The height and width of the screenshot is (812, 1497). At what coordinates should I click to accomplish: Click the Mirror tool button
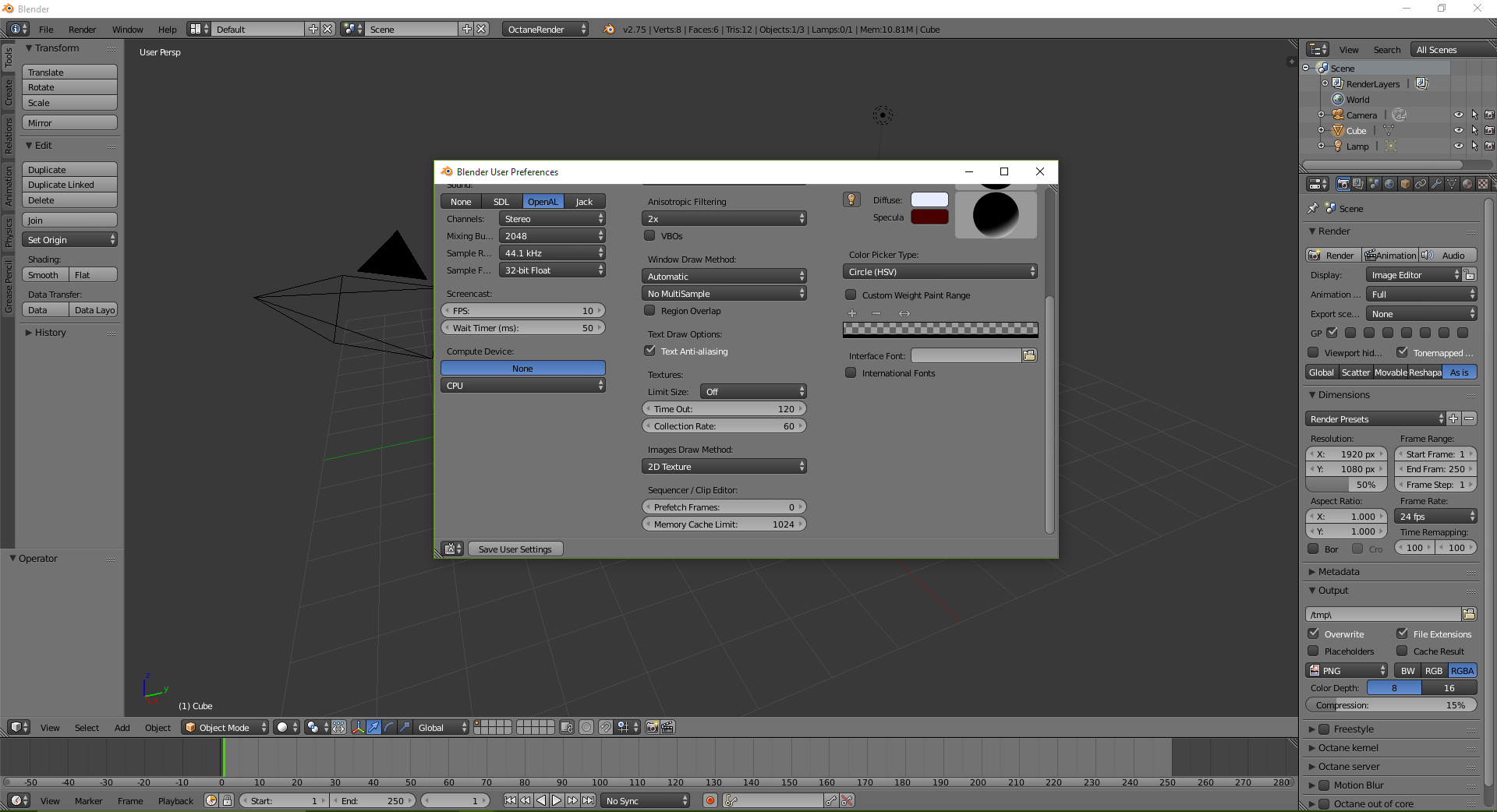[69, 123]
